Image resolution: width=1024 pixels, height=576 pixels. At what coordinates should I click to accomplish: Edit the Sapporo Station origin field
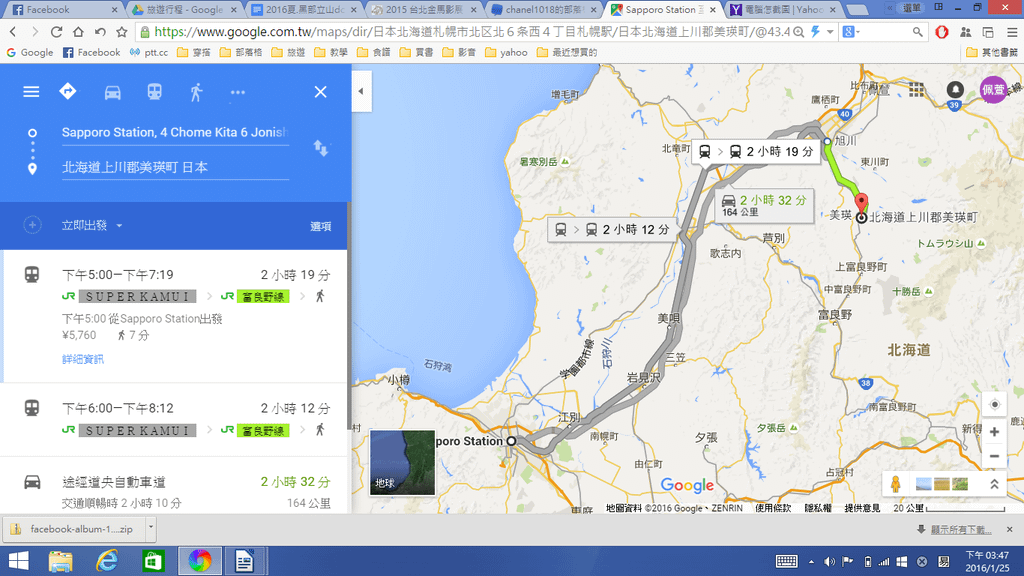click(175, 133)
